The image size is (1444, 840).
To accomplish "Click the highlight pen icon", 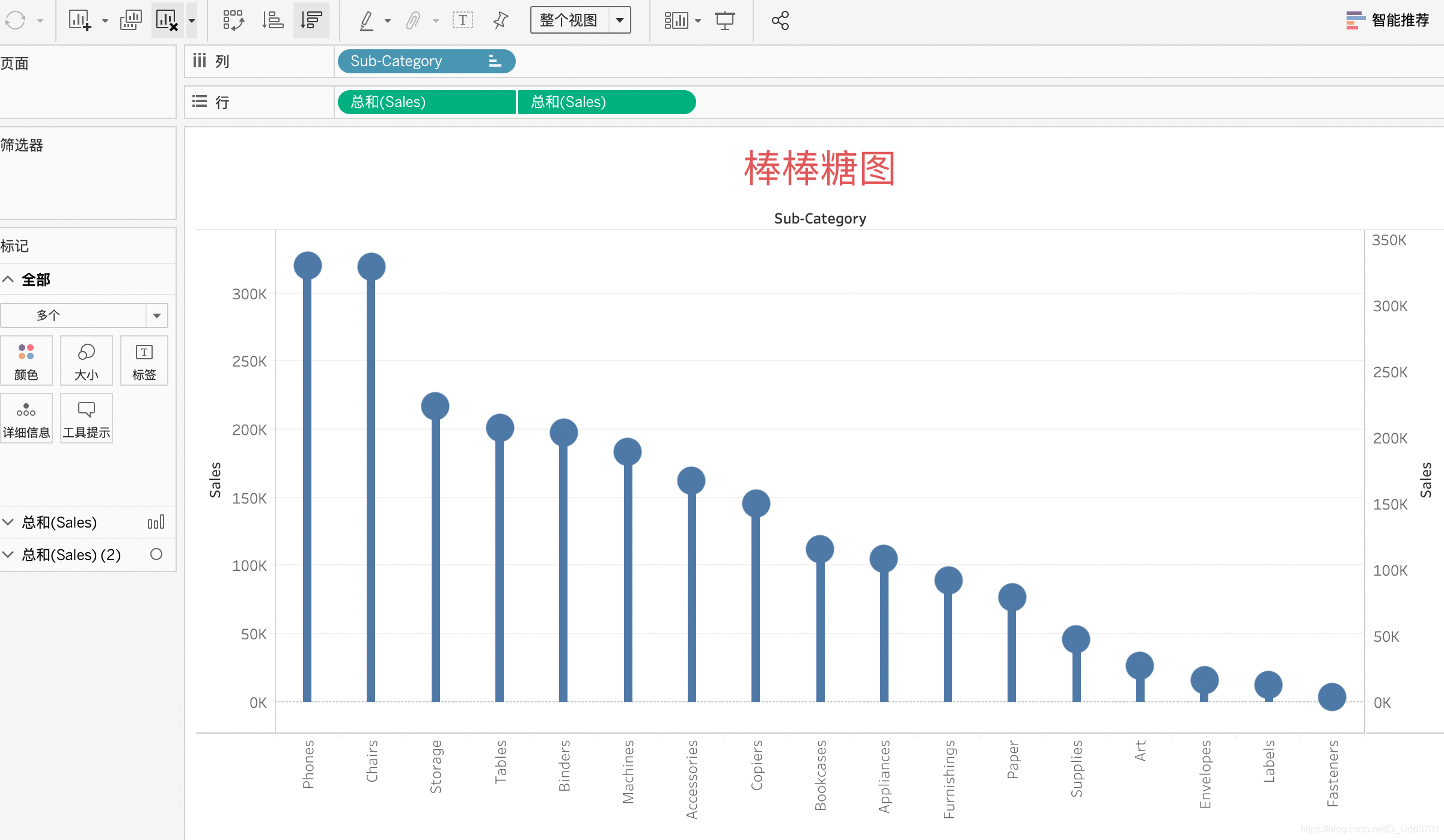I will click(x=366, y=20).
